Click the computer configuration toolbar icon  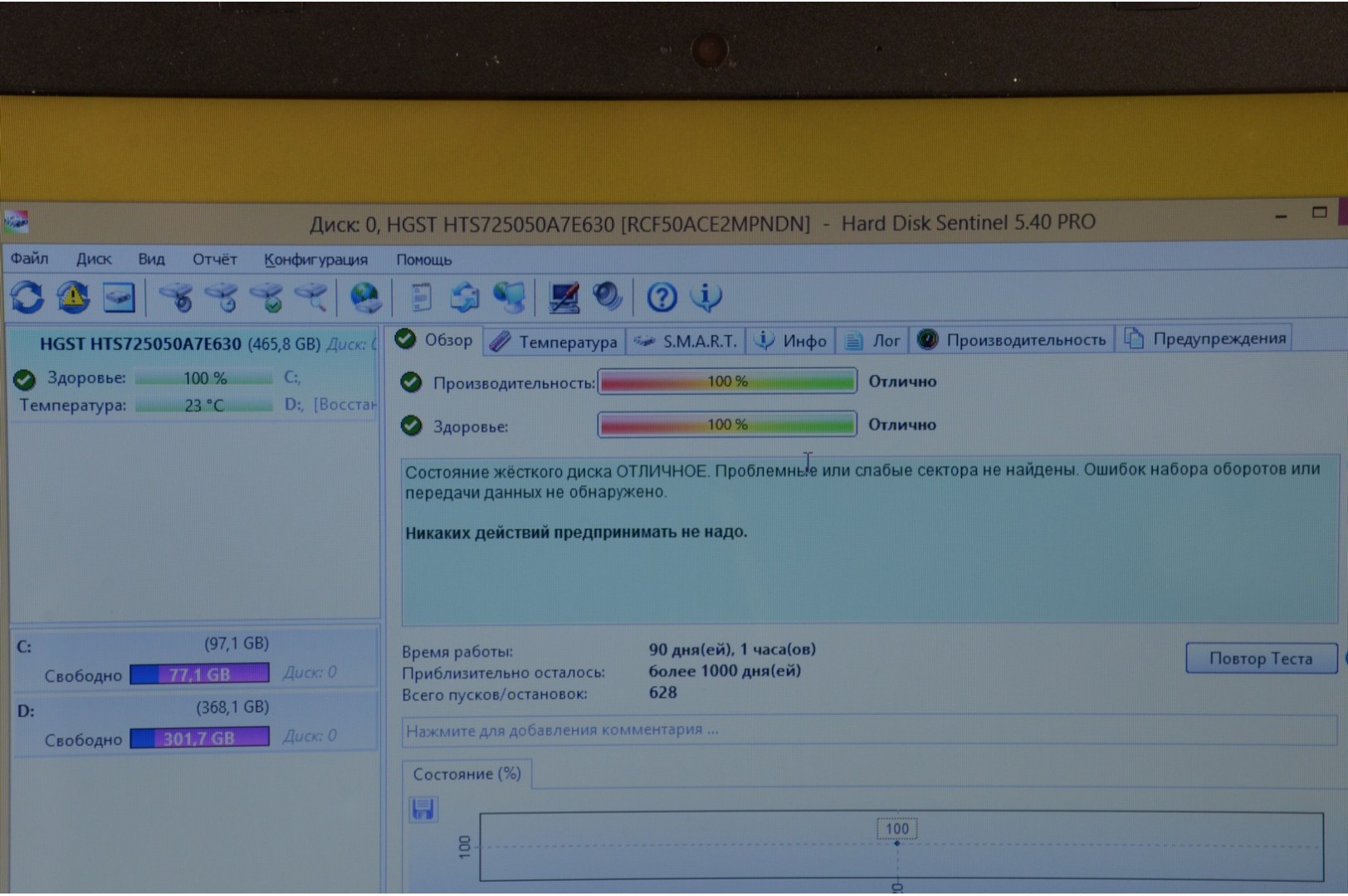[564, 297]
